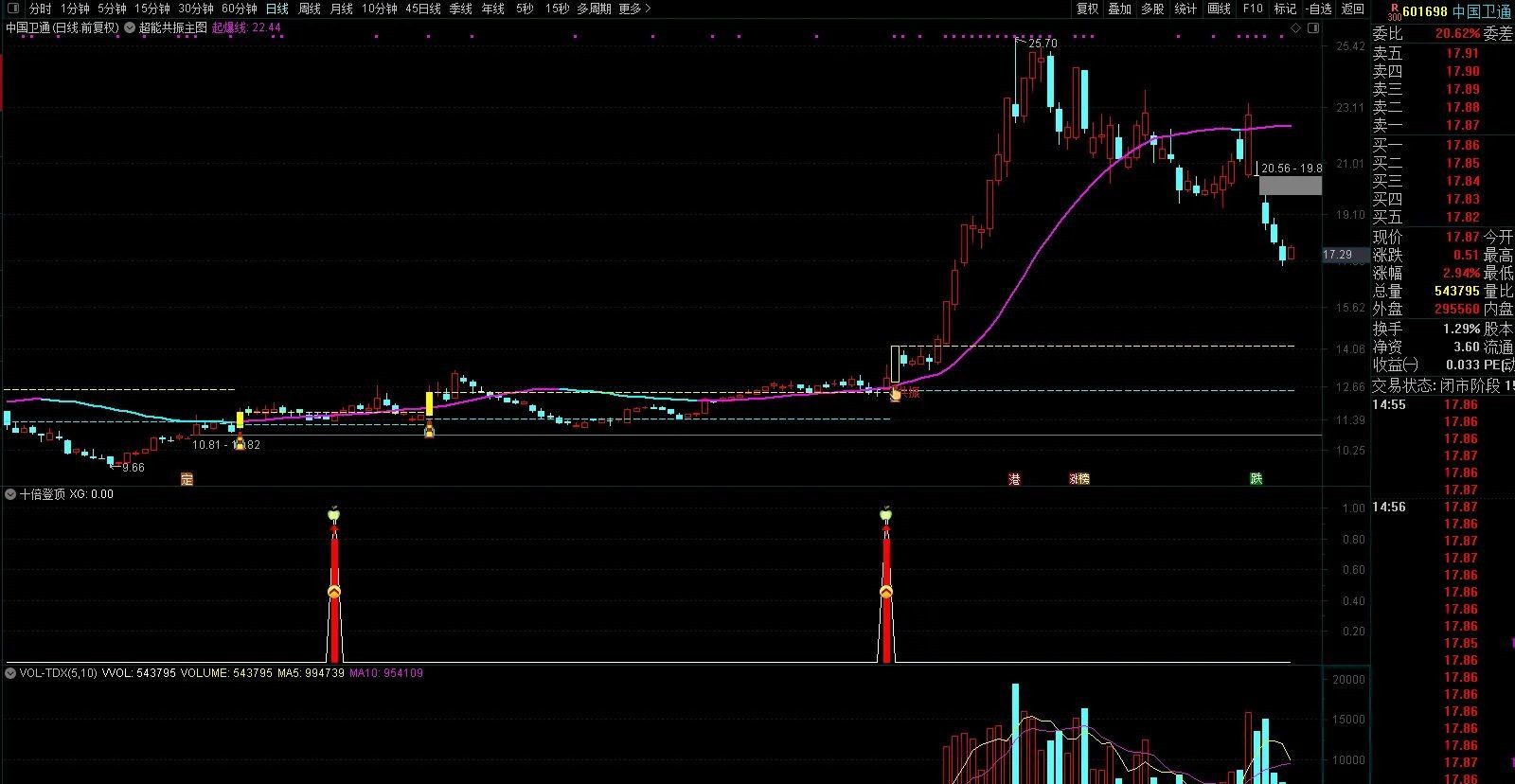Click the 画线 drawing tools button
The width and height of the screenshot is (1515, 784).
click(x=1219, y=9)
